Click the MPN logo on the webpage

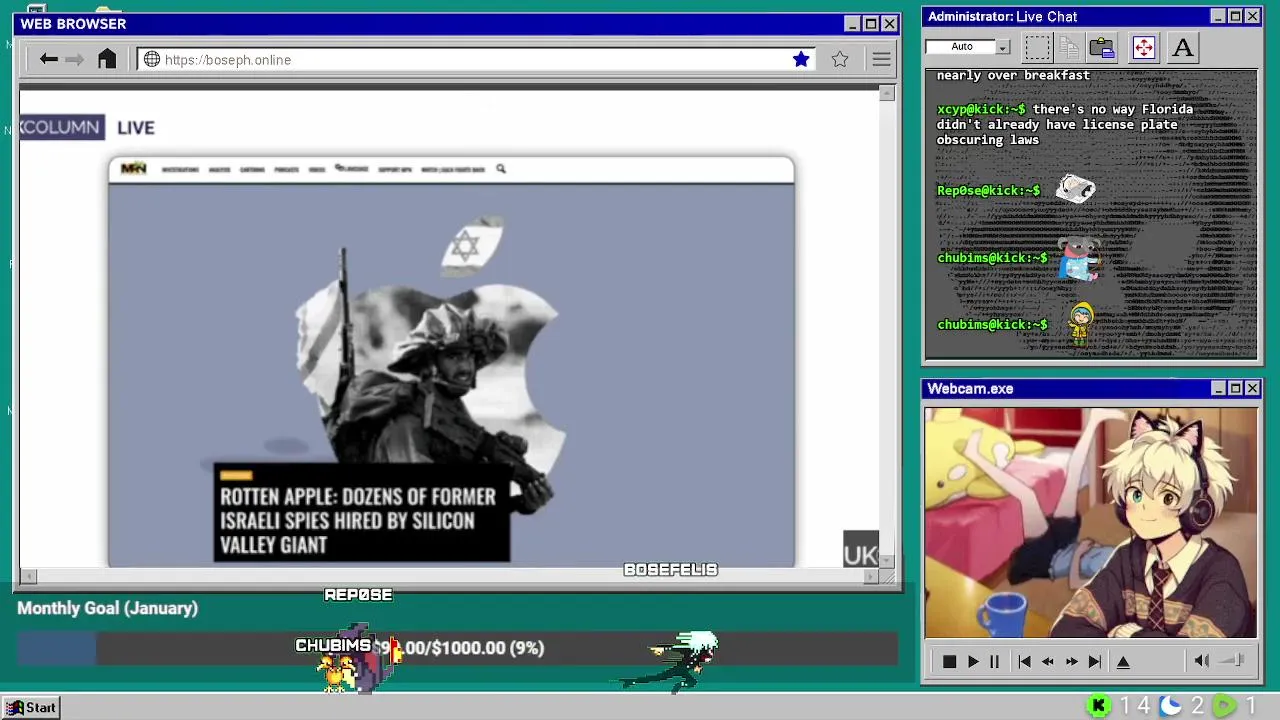(x=133, y=169)
